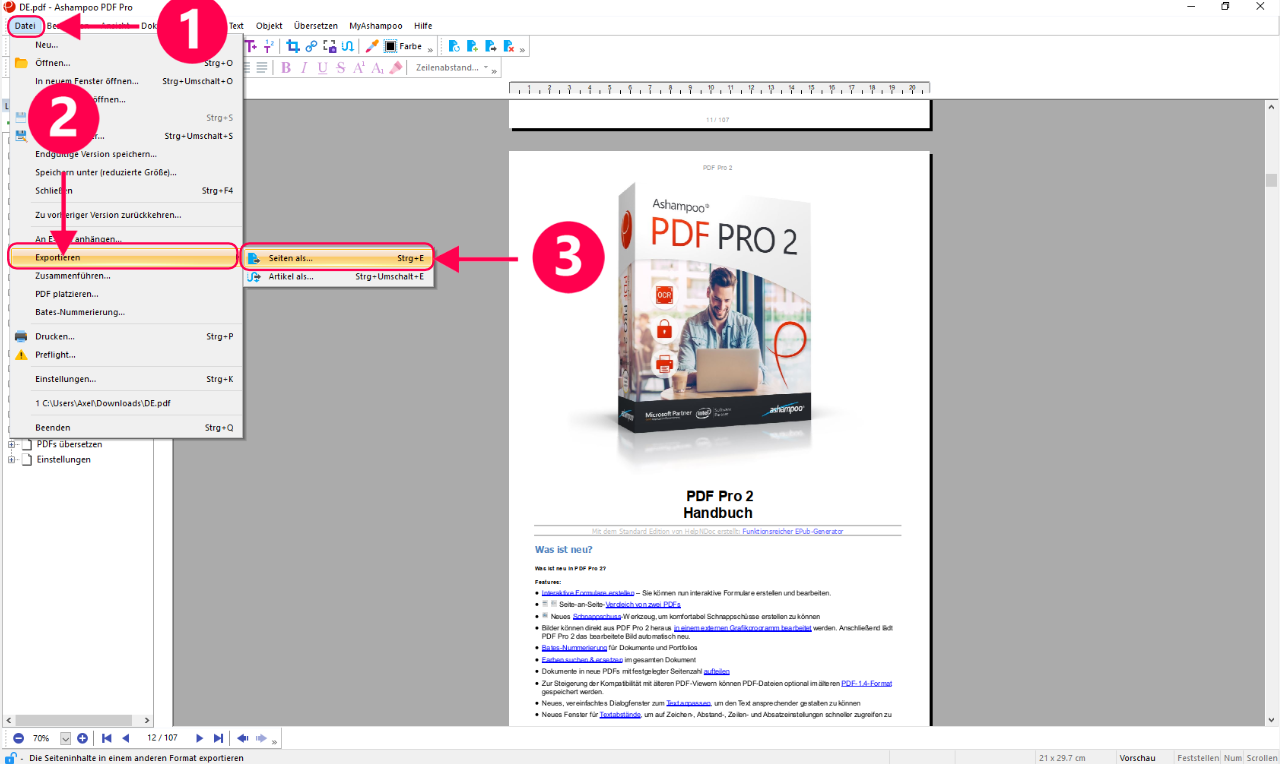Open the zoom level dropdown arrow
Image resolution: width=1280 pixels, height=764 pixels.
point(65,738)
